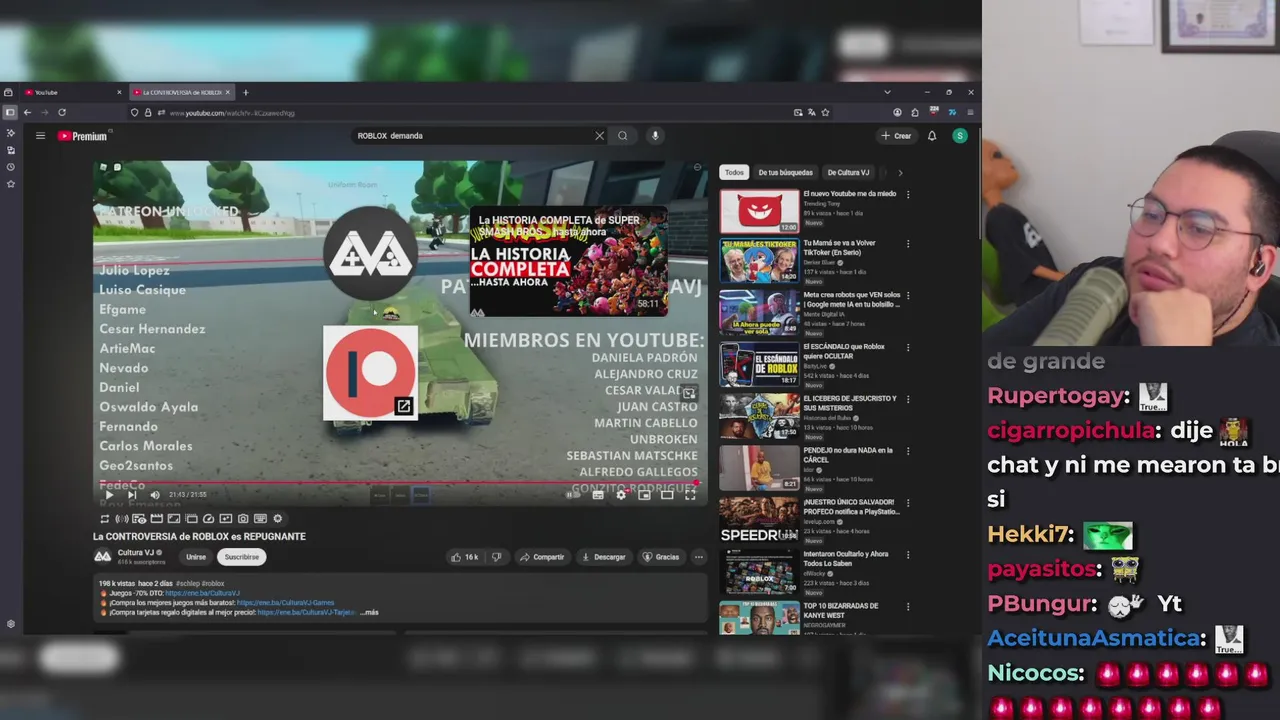Open the YouTube hamburger guide menu
The width and height of the screenshot is (1280, 720).
click(40, 136)
